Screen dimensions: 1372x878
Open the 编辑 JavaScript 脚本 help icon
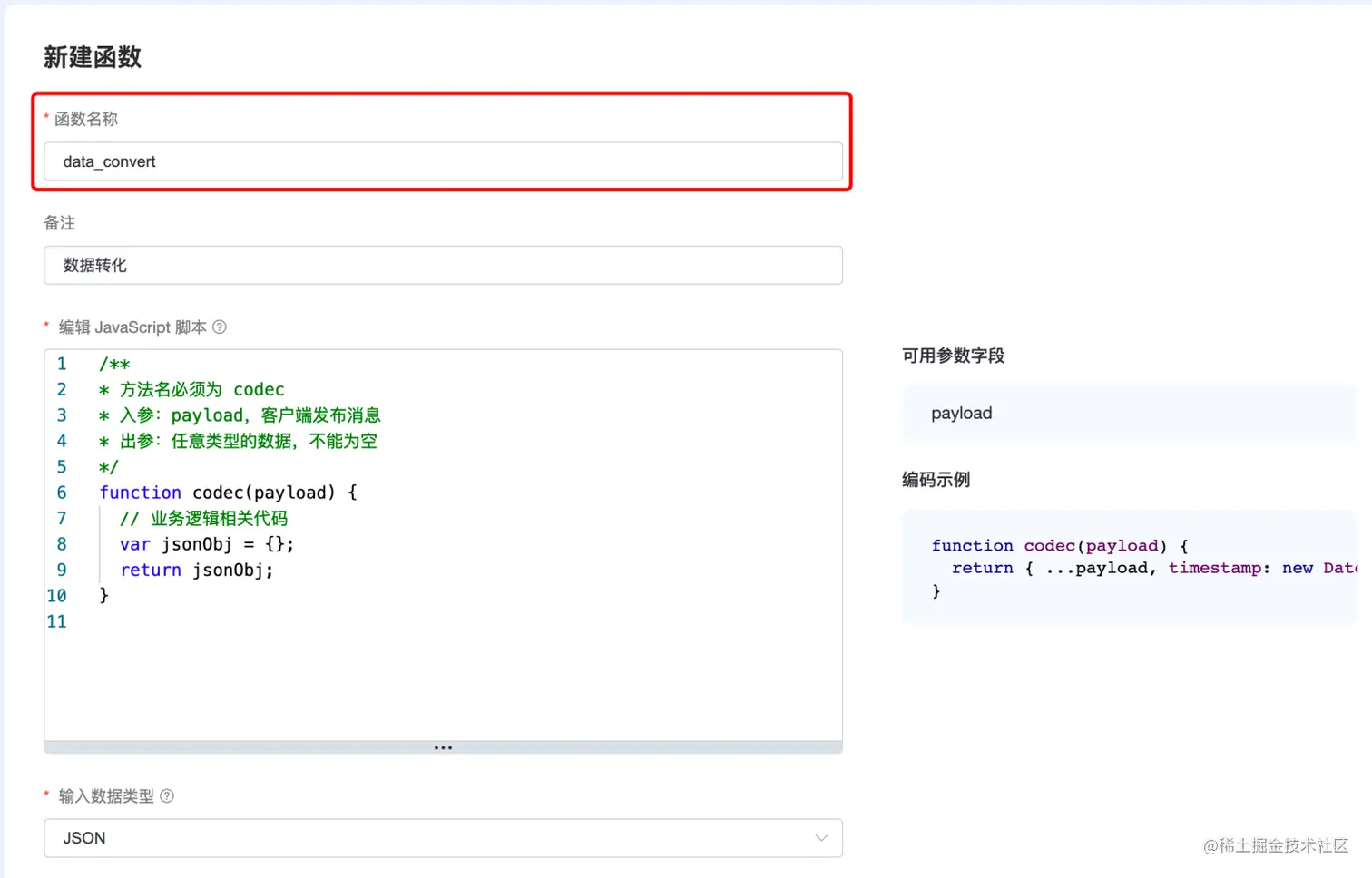(x=220, y=327)
